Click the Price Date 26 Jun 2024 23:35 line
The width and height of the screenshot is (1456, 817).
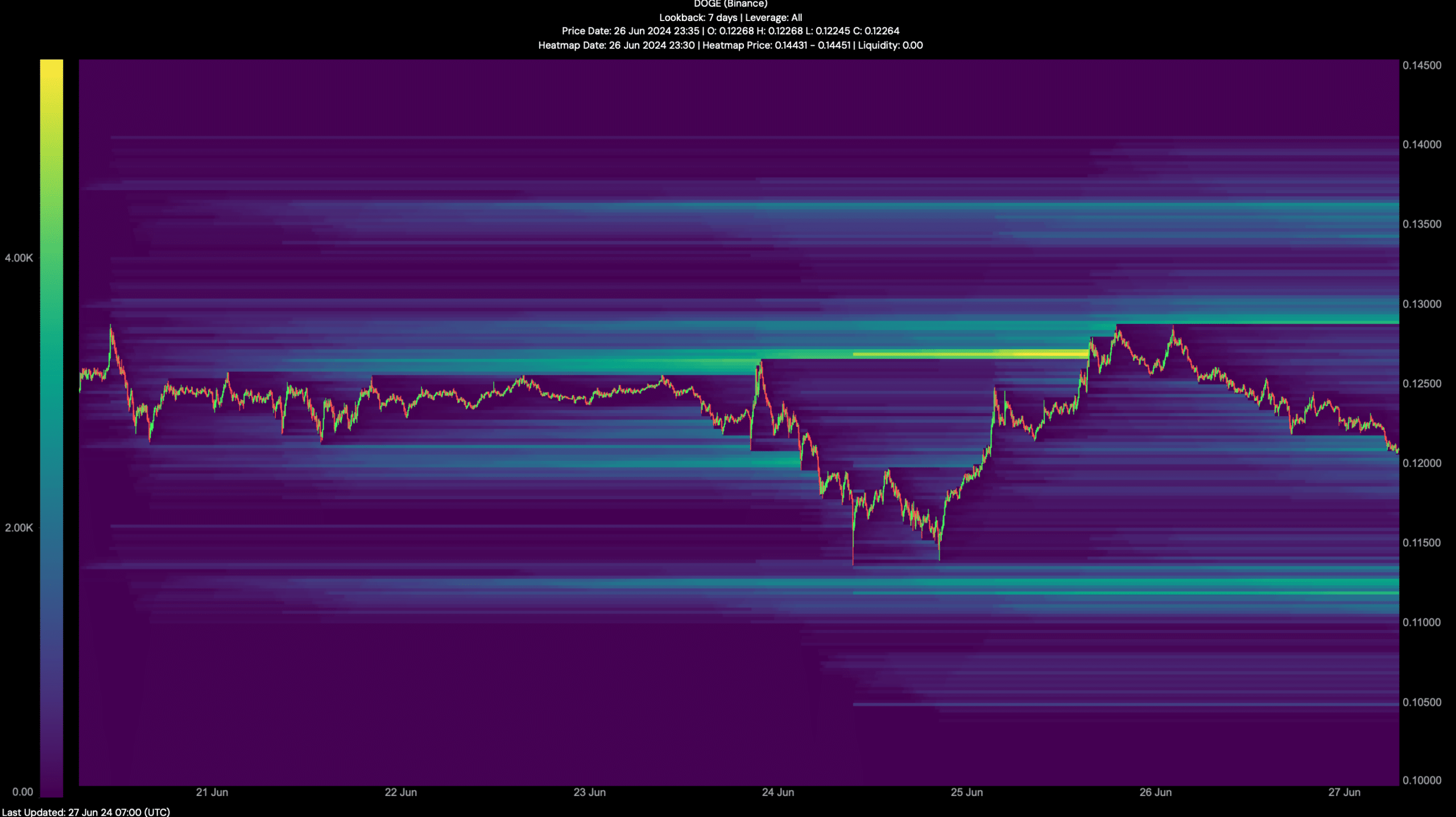[730, 31]
